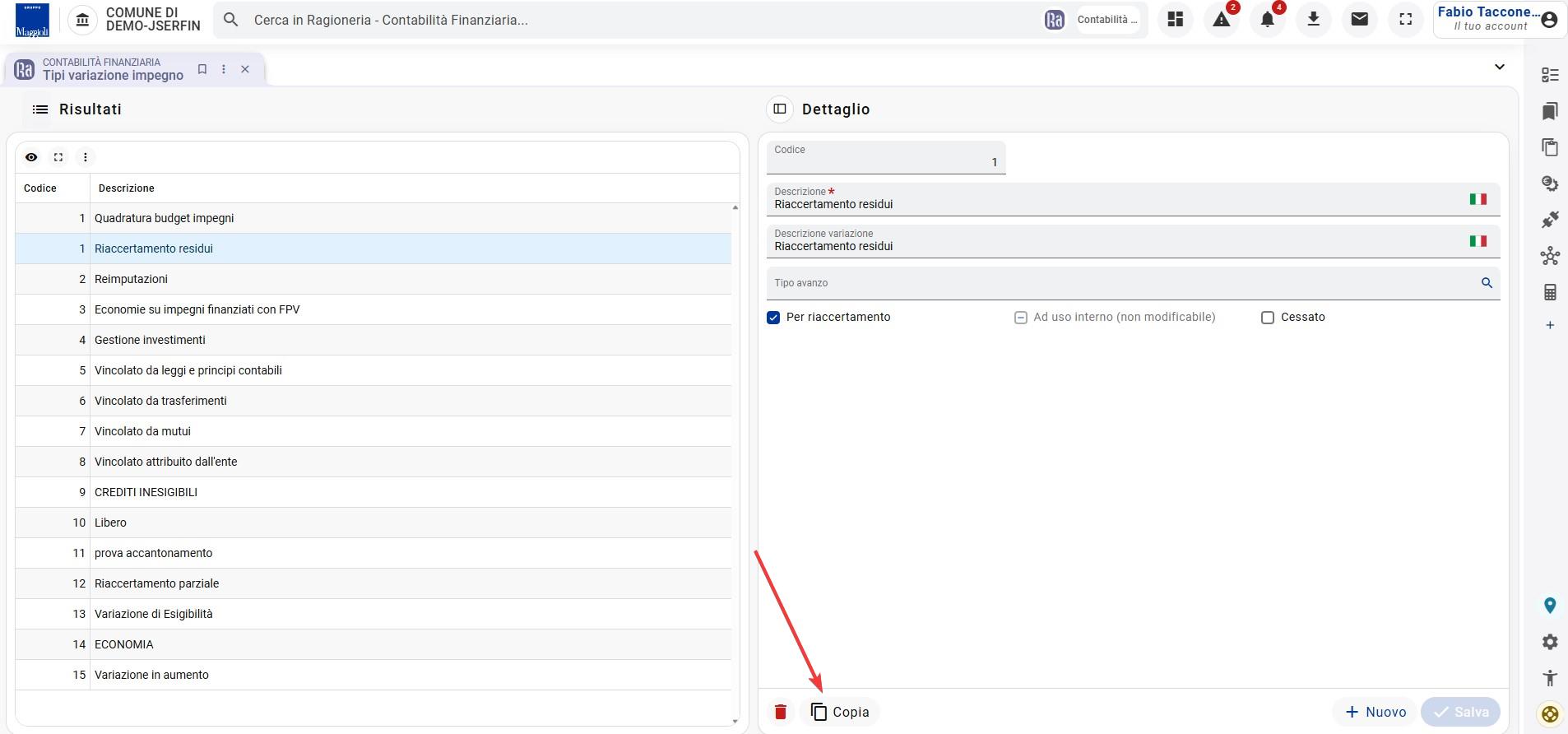Open the dashboard apps grid icon

coord(1176,20)
